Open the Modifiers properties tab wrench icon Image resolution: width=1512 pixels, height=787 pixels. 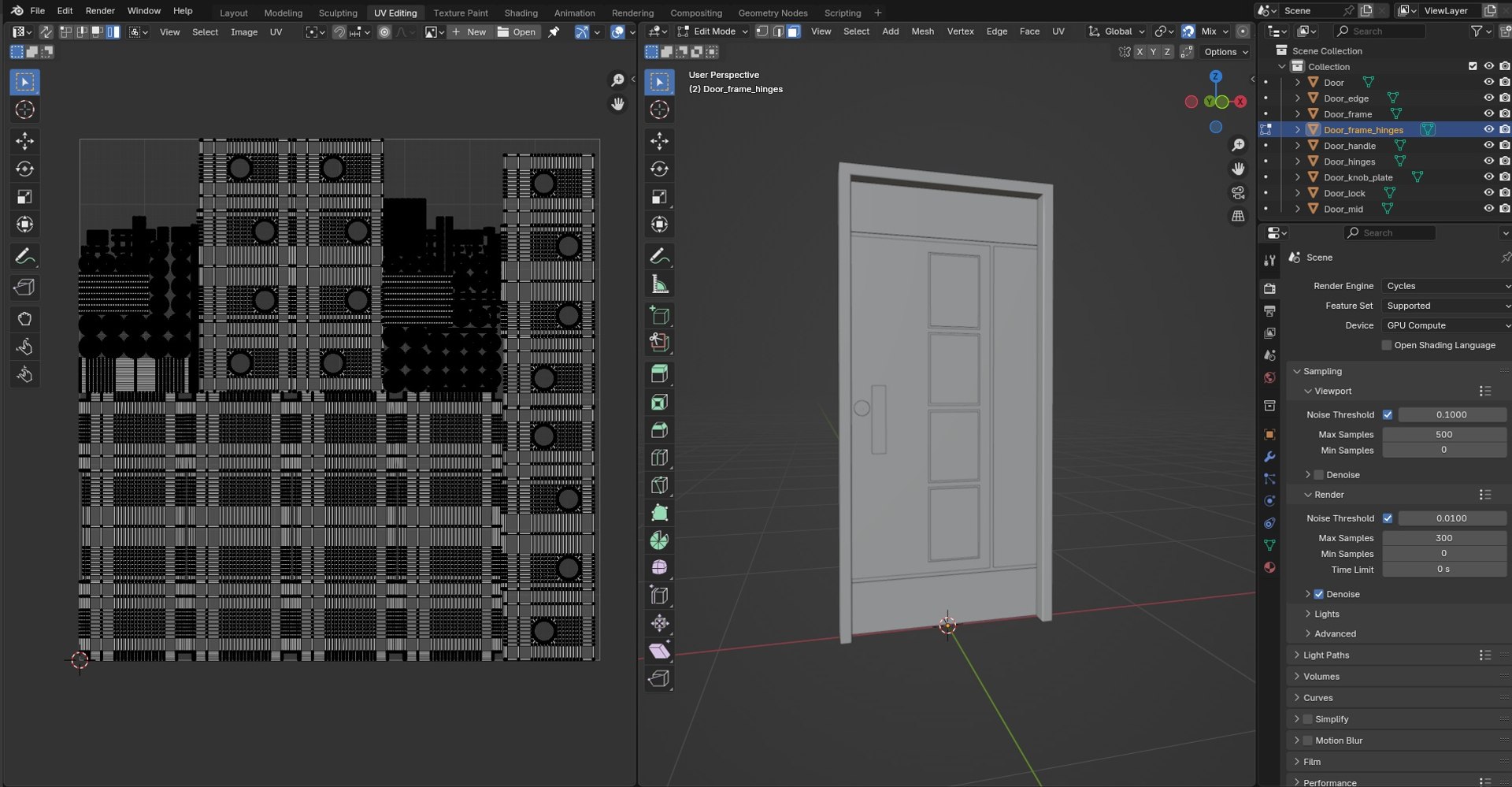pyautogui.click(x=1269, y=457)
